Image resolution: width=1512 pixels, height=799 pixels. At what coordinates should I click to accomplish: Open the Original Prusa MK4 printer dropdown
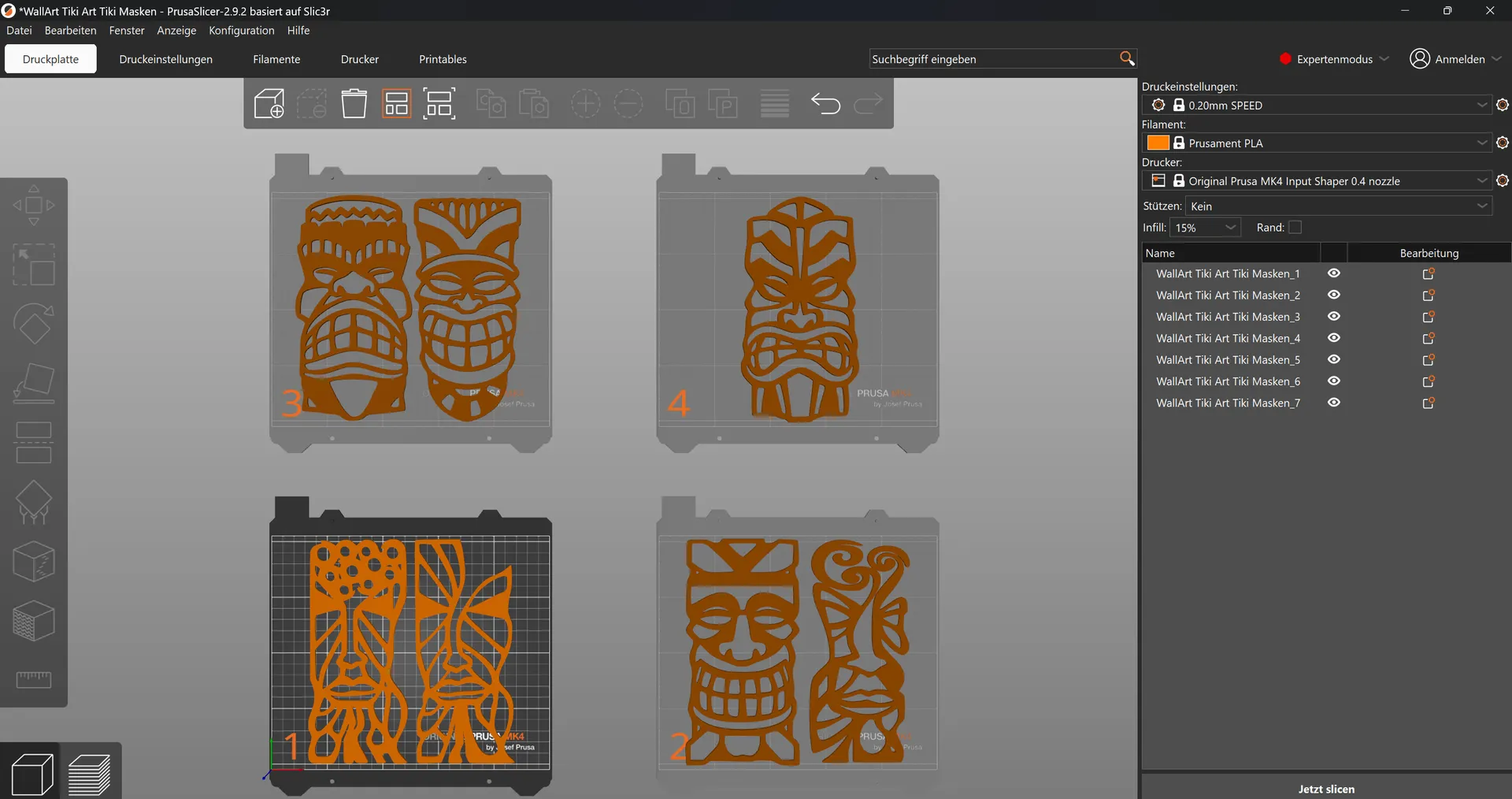coord(1316,180)
